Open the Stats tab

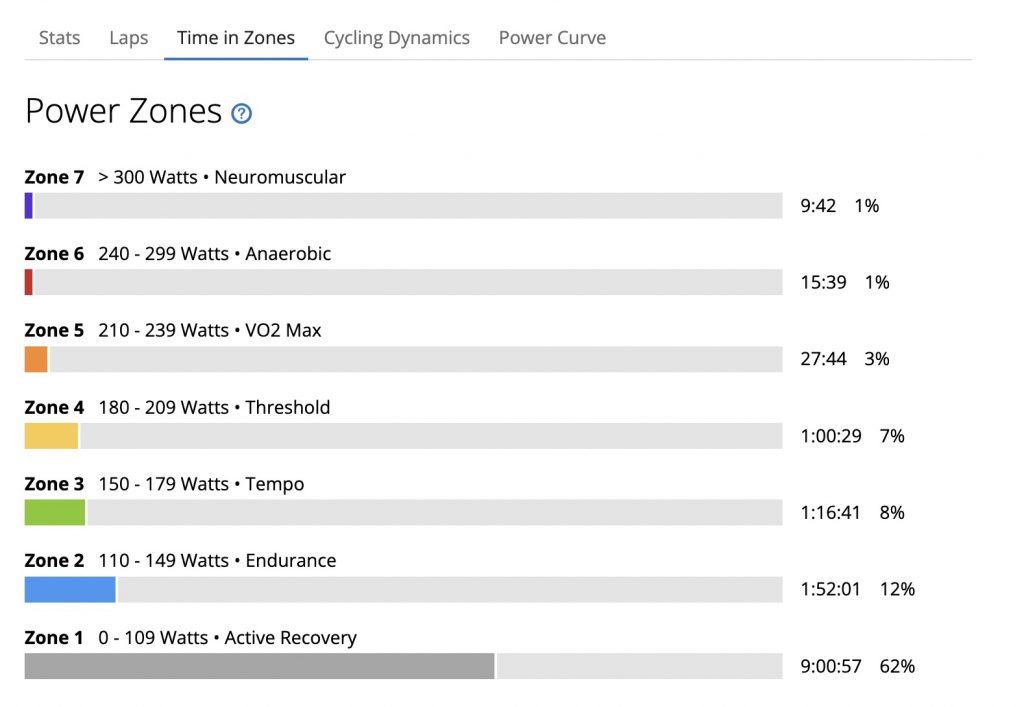click(59, 38)
